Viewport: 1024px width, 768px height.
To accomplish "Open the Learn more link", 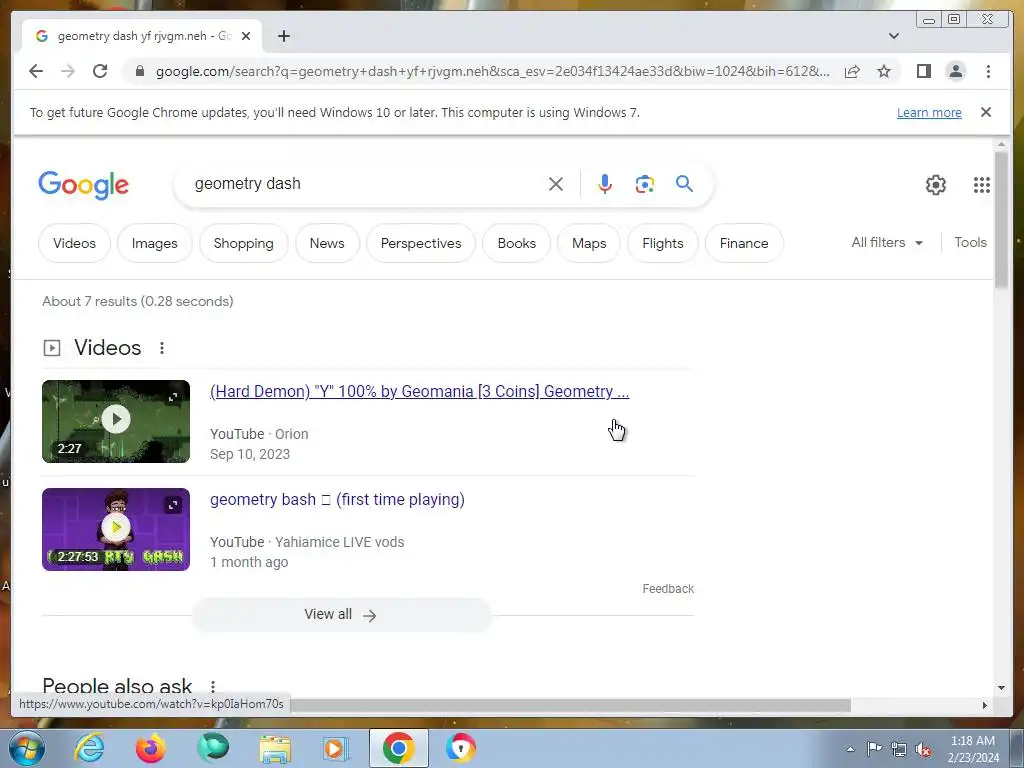I will click(929, 112).
